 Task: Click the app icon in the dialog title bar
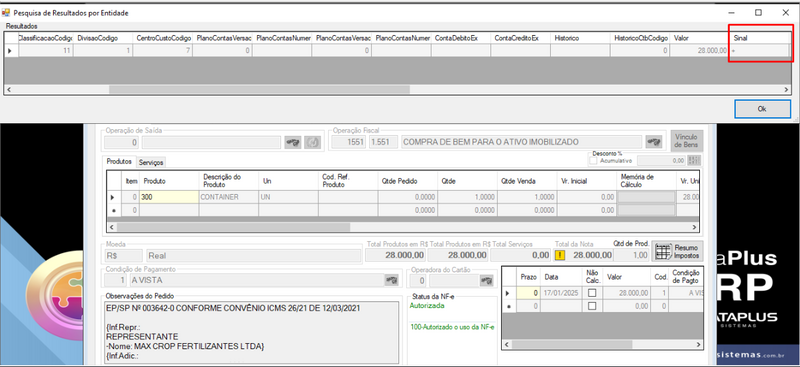point(6,13)
